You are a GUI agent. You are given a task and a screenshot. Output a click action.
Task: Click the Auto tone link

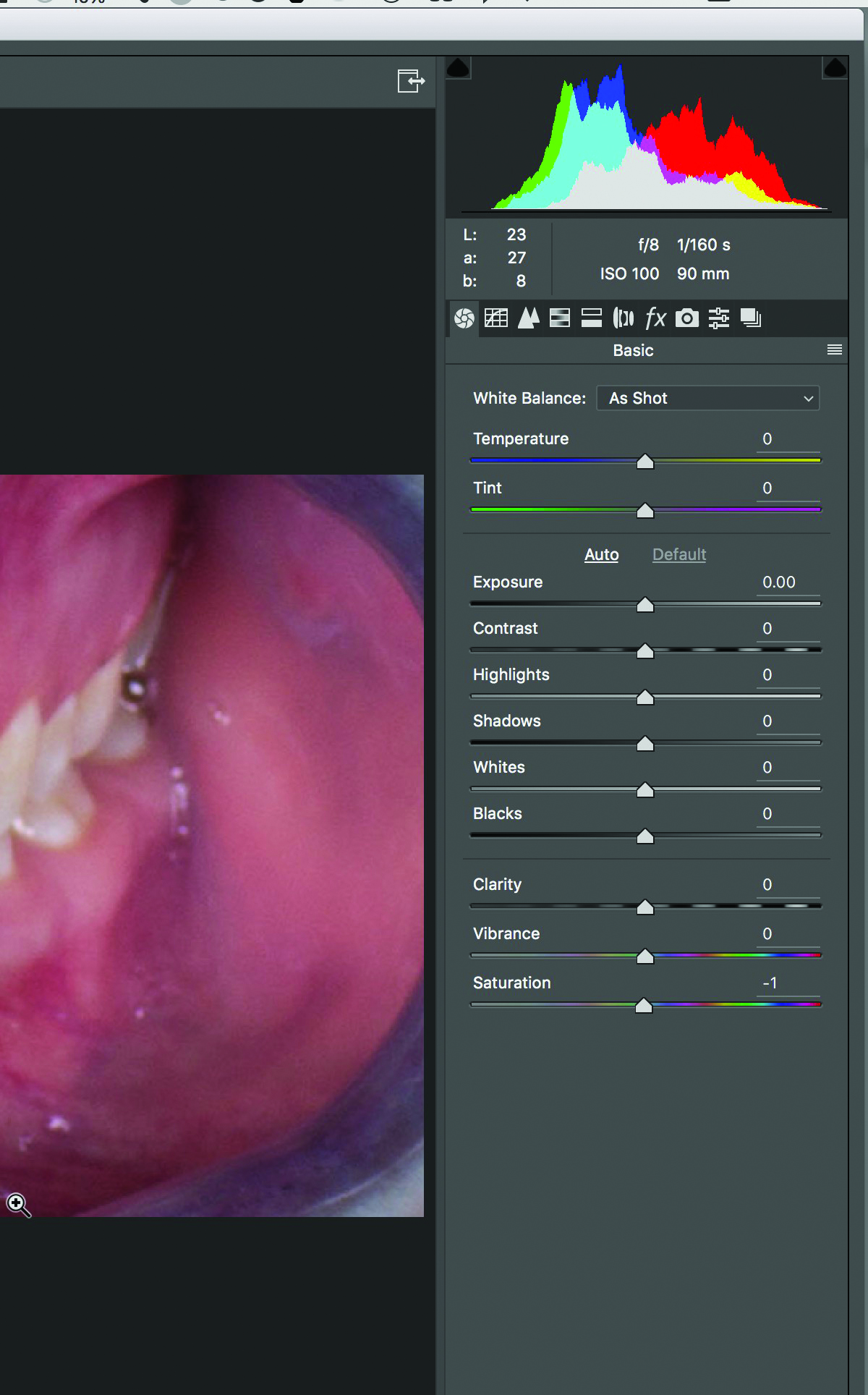(x=601, y=554)
